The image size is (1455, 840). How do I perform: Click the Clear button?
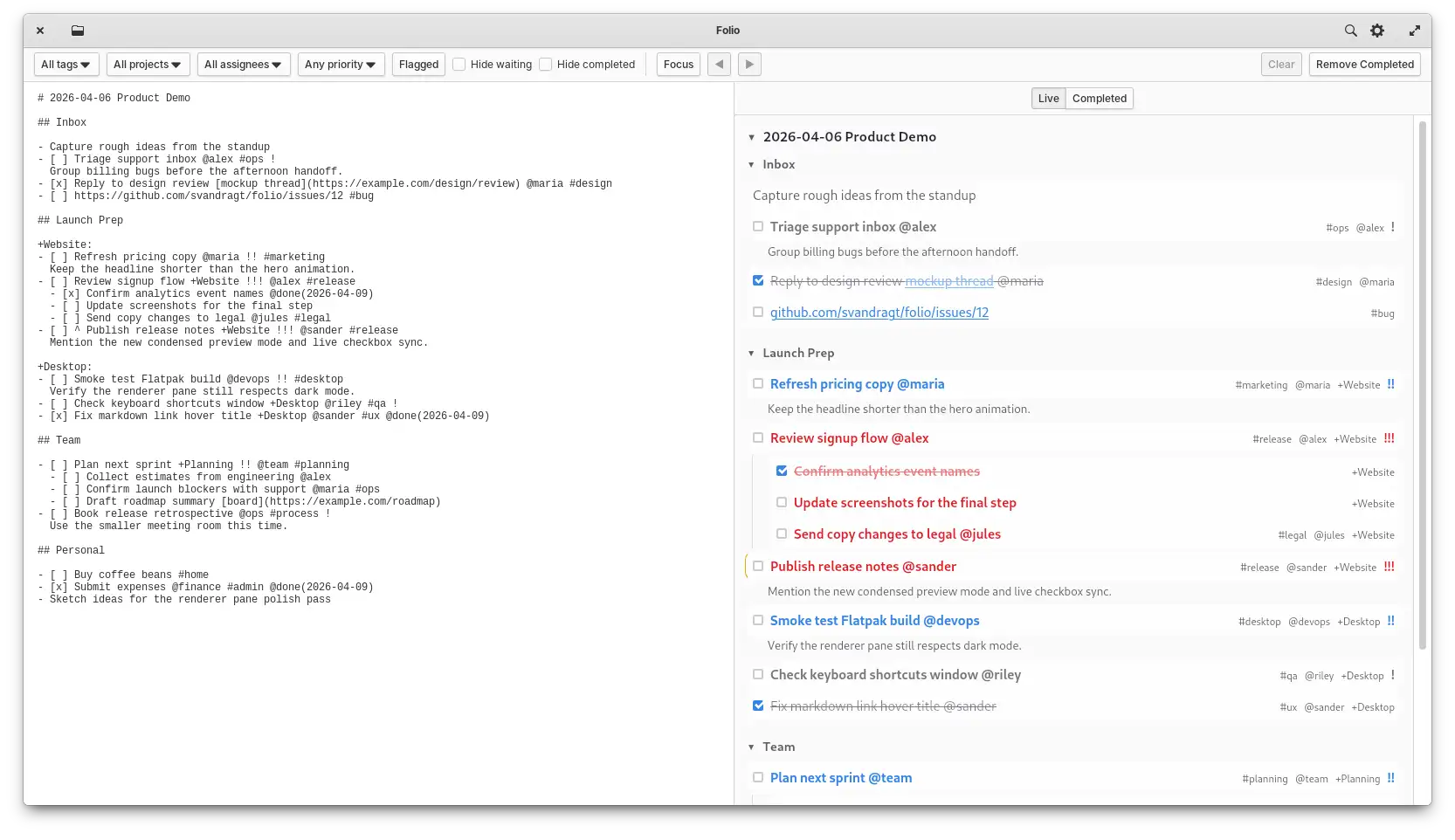tap(1281, 65)
